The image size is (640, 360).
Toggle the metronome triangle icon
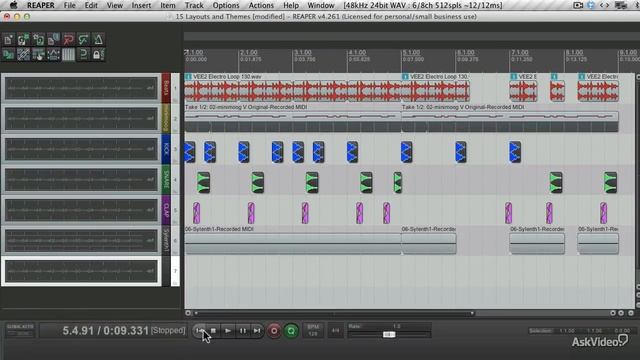coord(98,40)
